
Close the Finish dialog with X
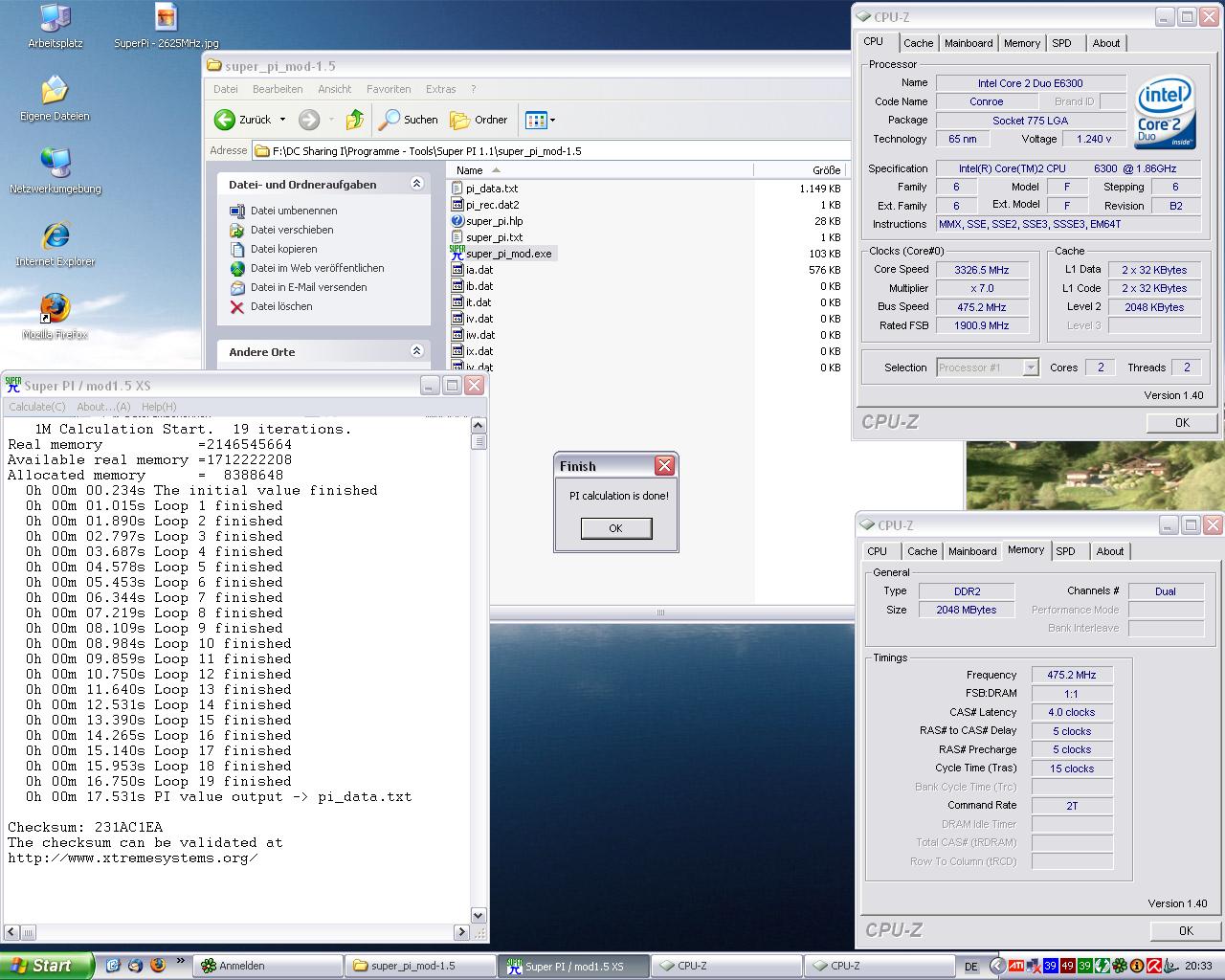[x=664, y=466]
